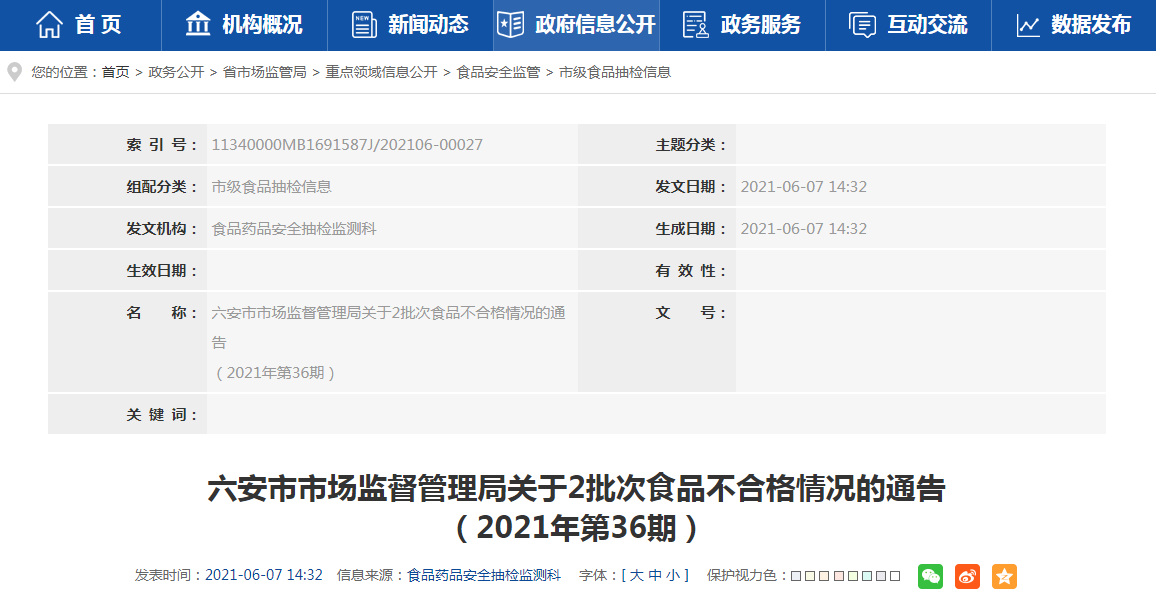Open the 省市场监管局 breadcrumb link

tap(265, 72)
